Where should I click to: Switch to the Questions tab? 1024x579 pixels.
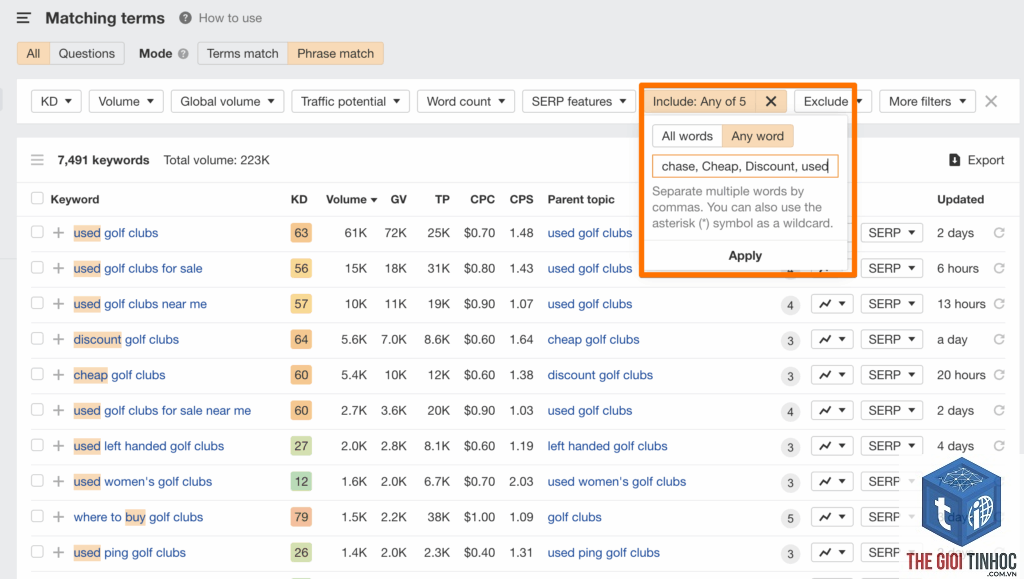coord(87,54)
